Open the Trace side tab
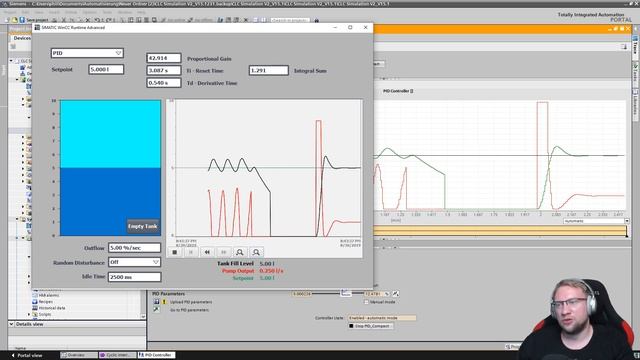The image size is (640, 360). tap(636, 47)
